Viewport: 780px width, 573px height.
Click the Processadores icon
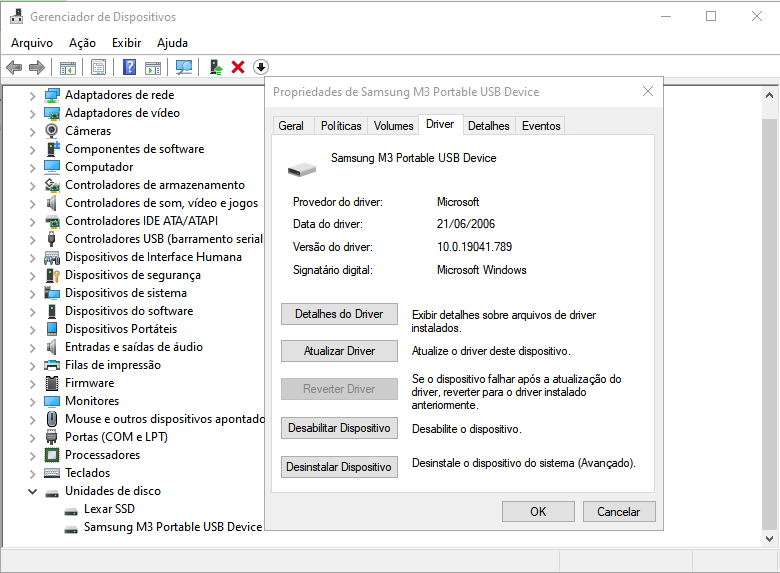(52, 455)
